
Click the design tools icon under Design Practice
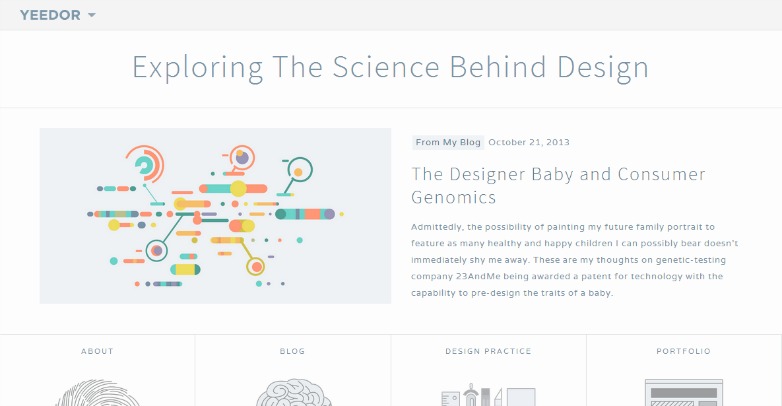coord(488,394)
